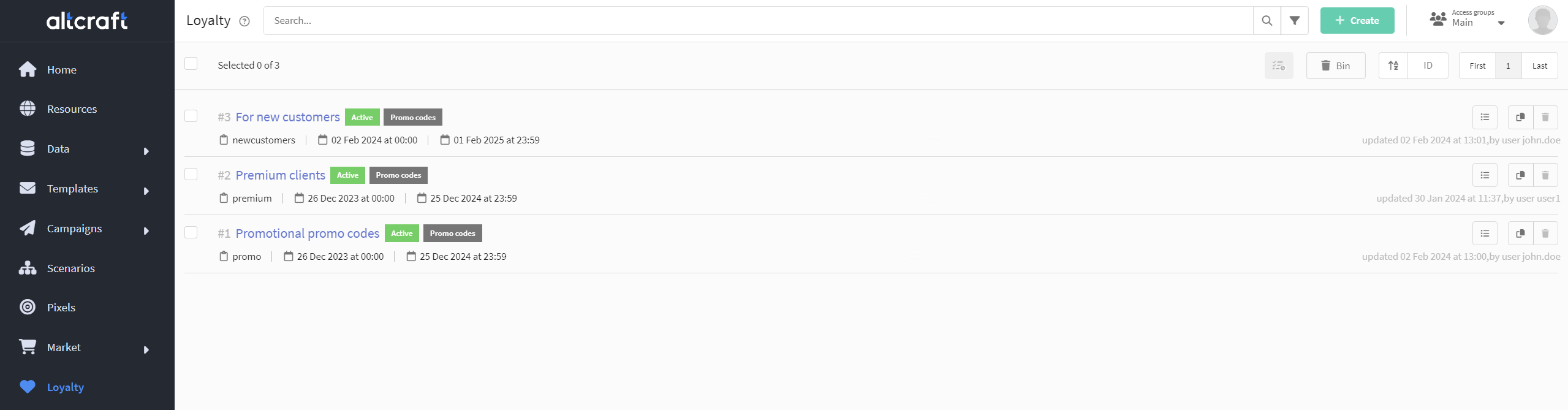Open the Access groups Main dropdown

pyautogui.click(x=1468, y=18)
